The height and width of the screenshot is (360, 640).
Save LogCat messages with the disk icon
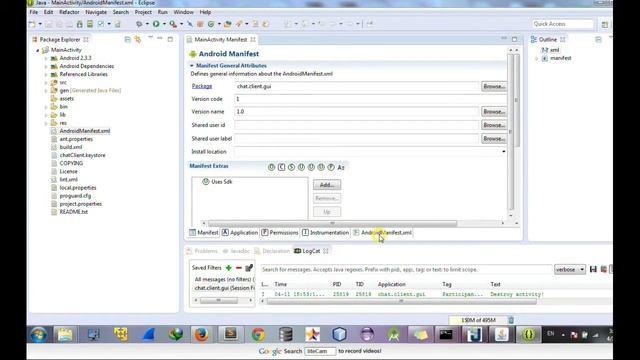coord(593,269)
